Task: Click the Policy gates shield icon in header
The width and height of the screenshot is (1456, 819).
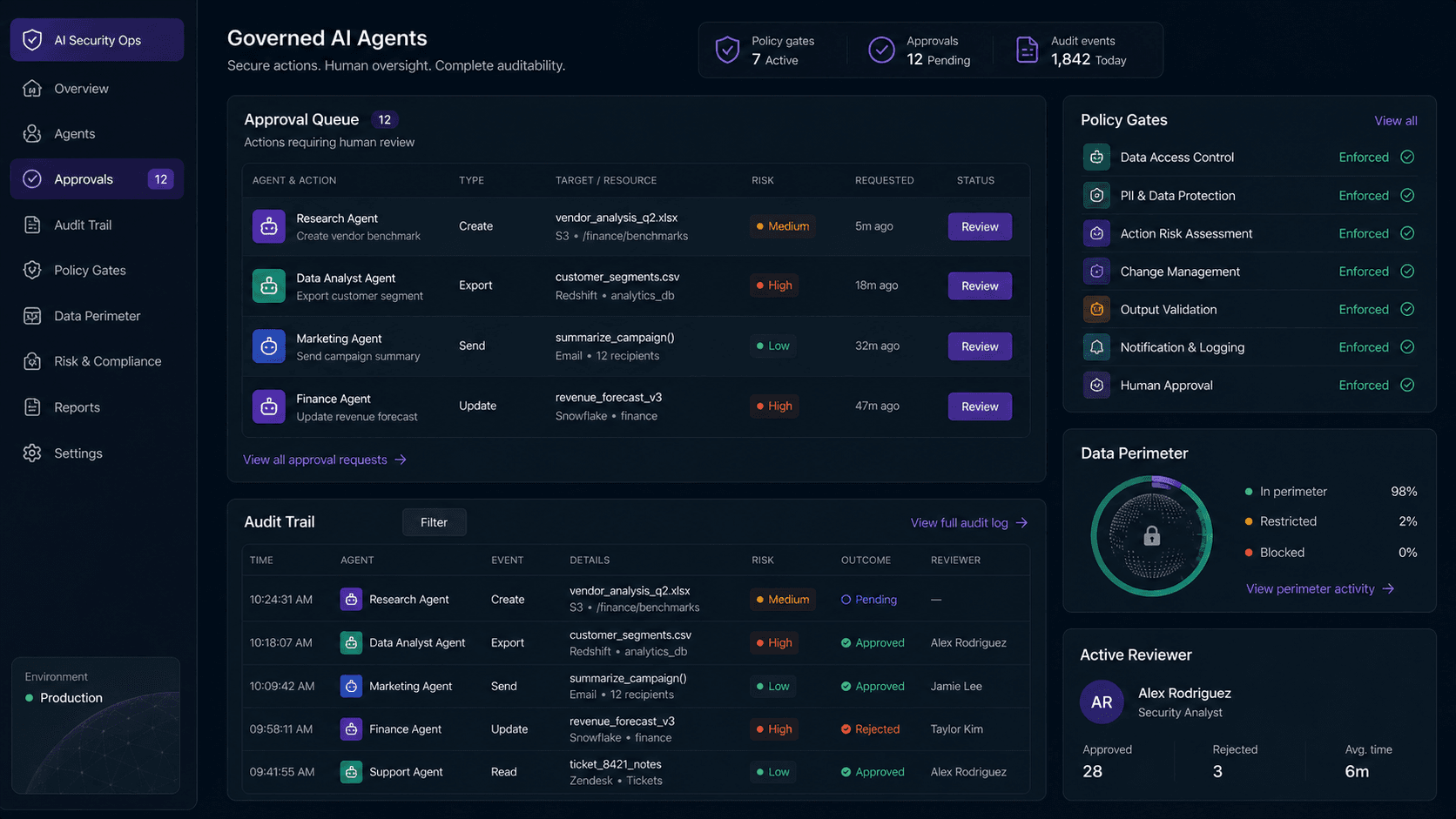Action: pos(727,50)
